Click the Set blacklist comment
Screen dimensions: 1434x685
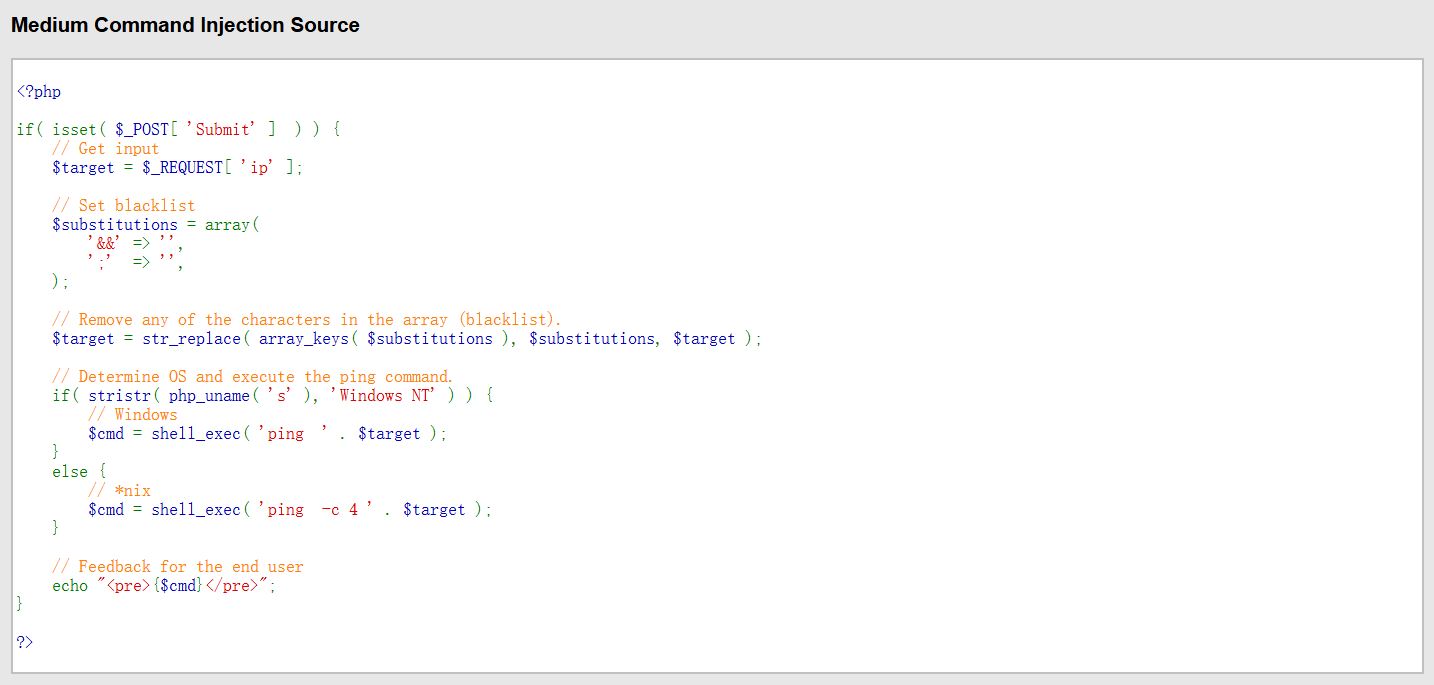(x=123, y=206)
